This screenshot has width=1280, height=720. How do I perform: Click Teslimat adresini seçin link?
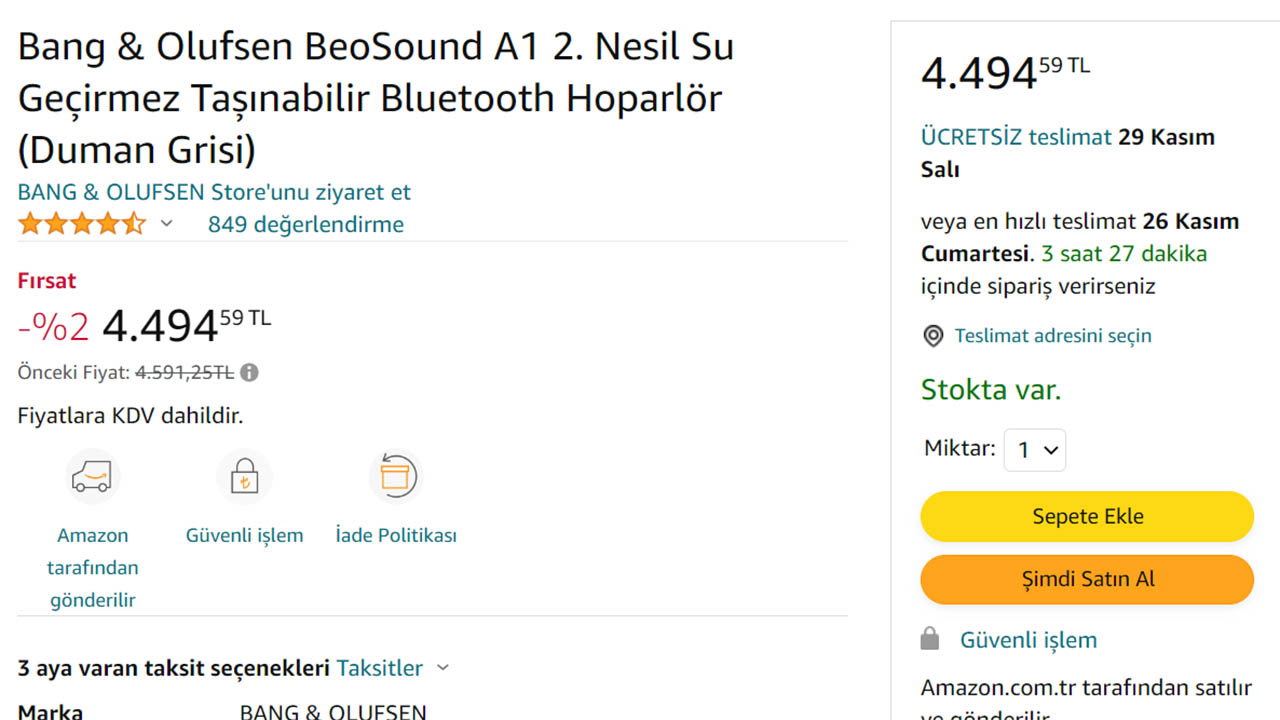tap(1051, 336)
